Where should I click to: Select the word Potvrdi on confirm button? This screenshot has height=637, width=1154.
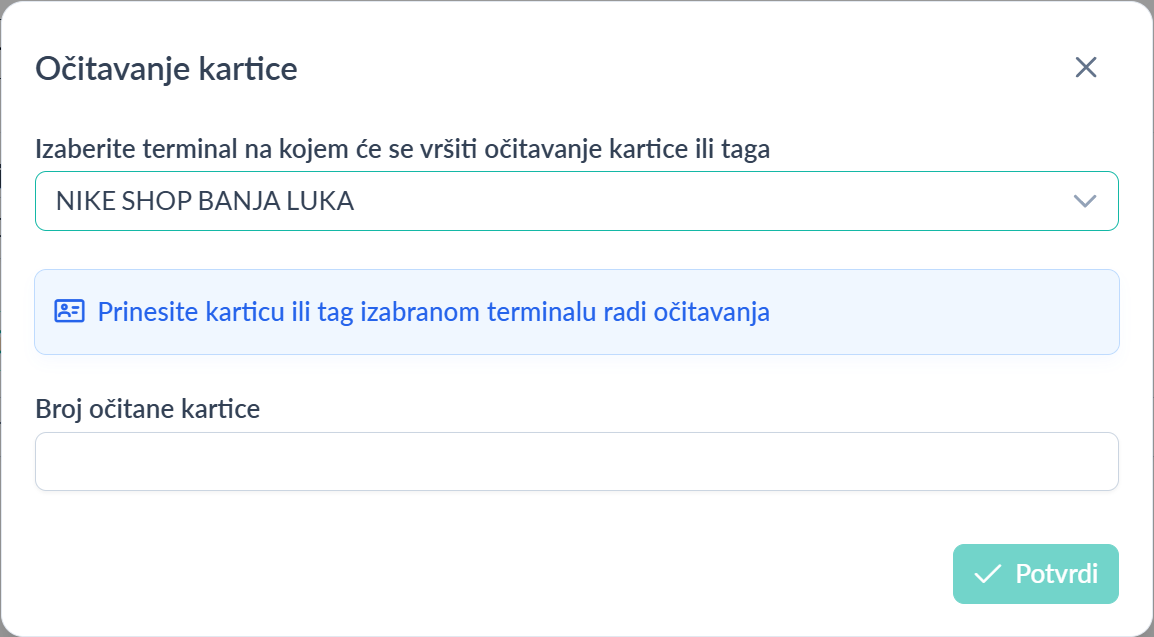[x=1056, y=574]
